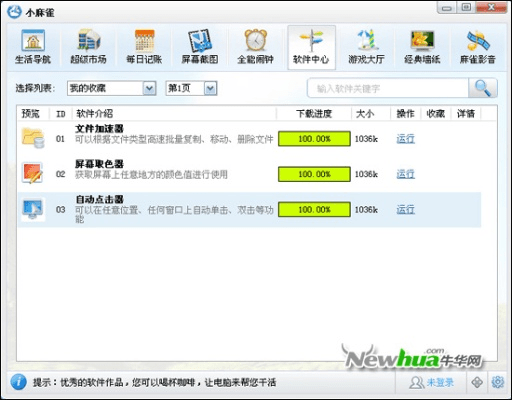The width and height of the screenshot is (512, 400).
Task: Open settings via the gear icon
Action: (x=498, y=382)
